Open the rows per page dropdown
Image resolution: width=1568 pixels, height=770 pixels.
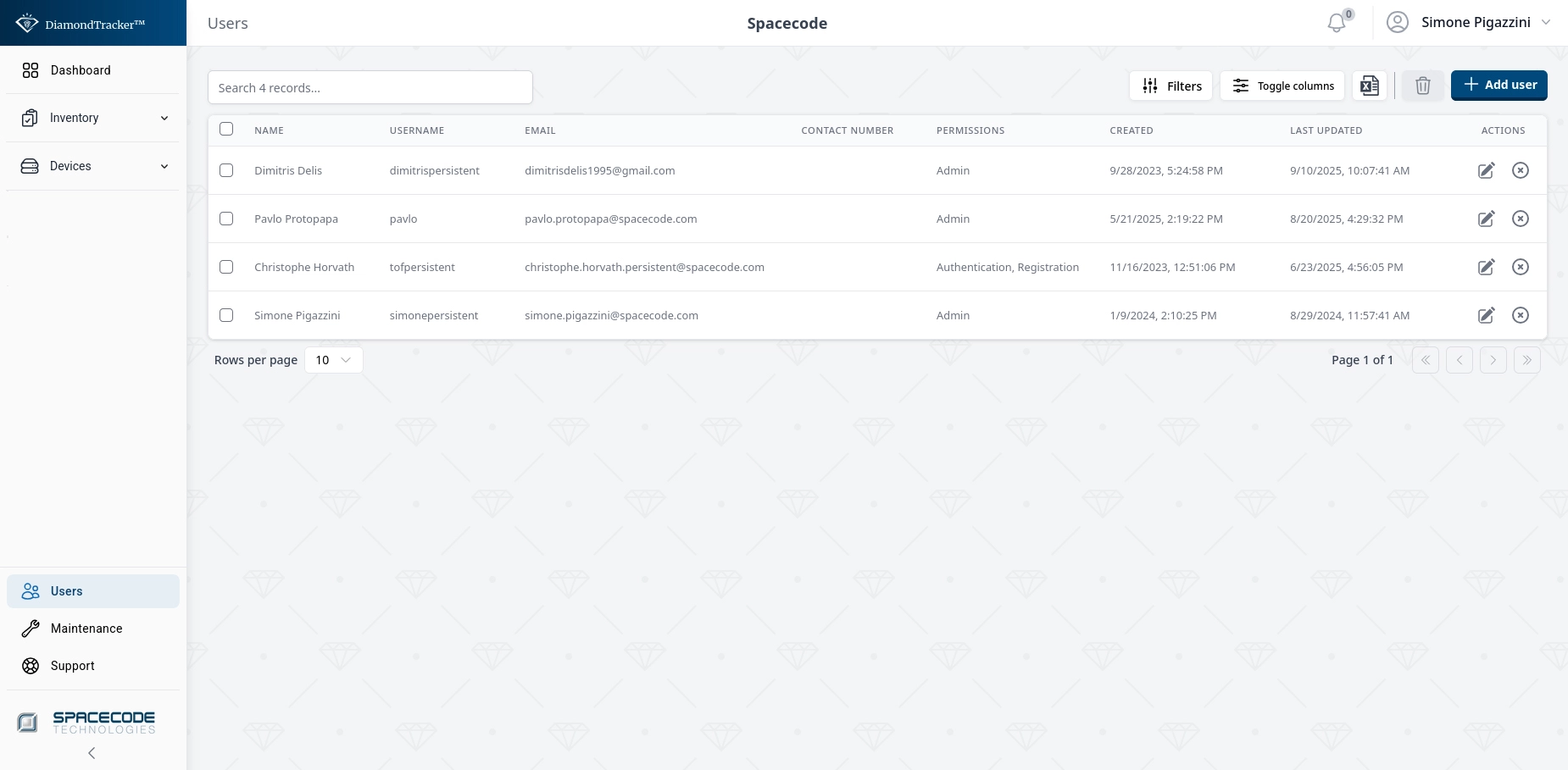click(x=333, y=360)
